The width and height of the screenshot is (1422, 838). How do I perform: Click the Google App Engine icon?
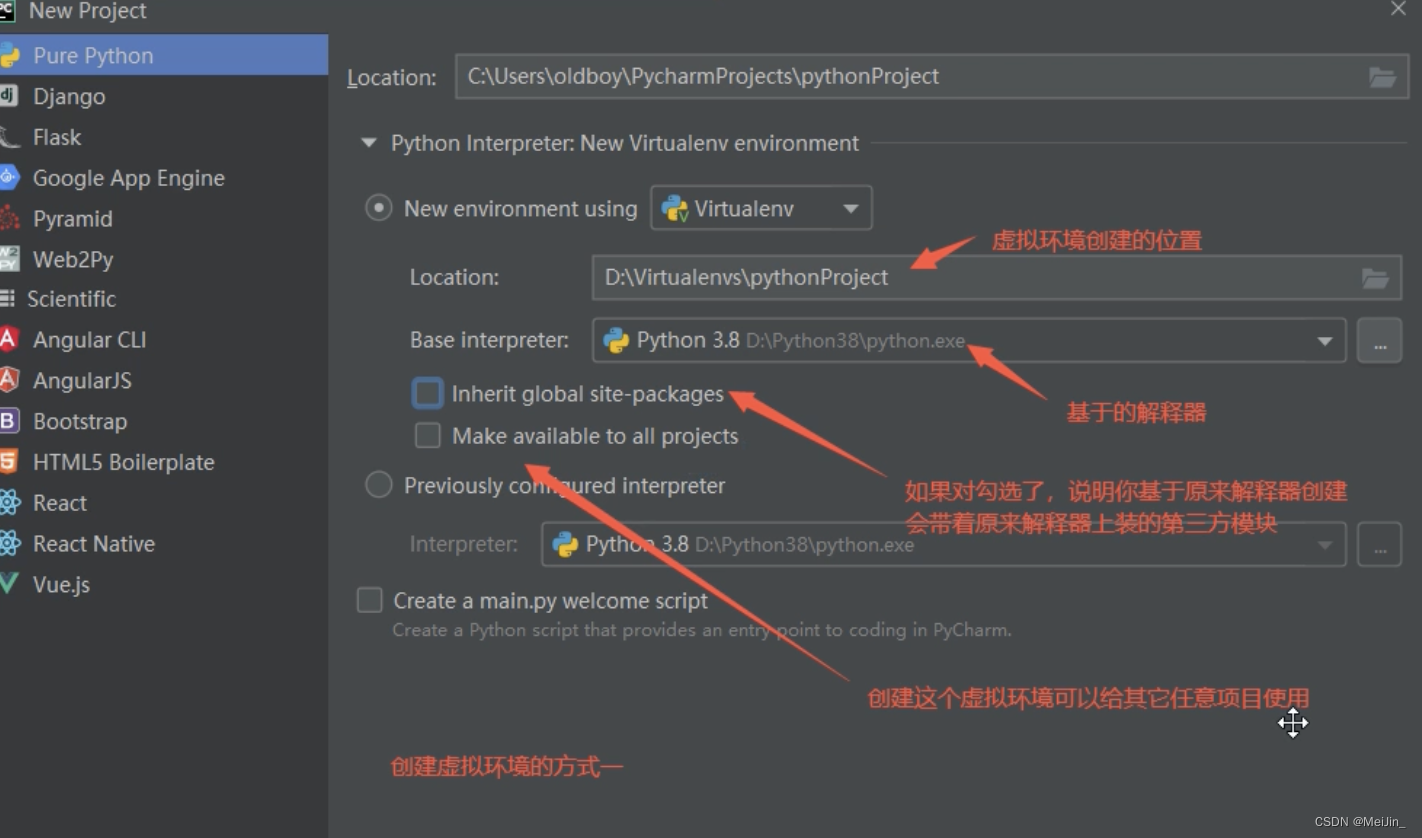[9, 178]
